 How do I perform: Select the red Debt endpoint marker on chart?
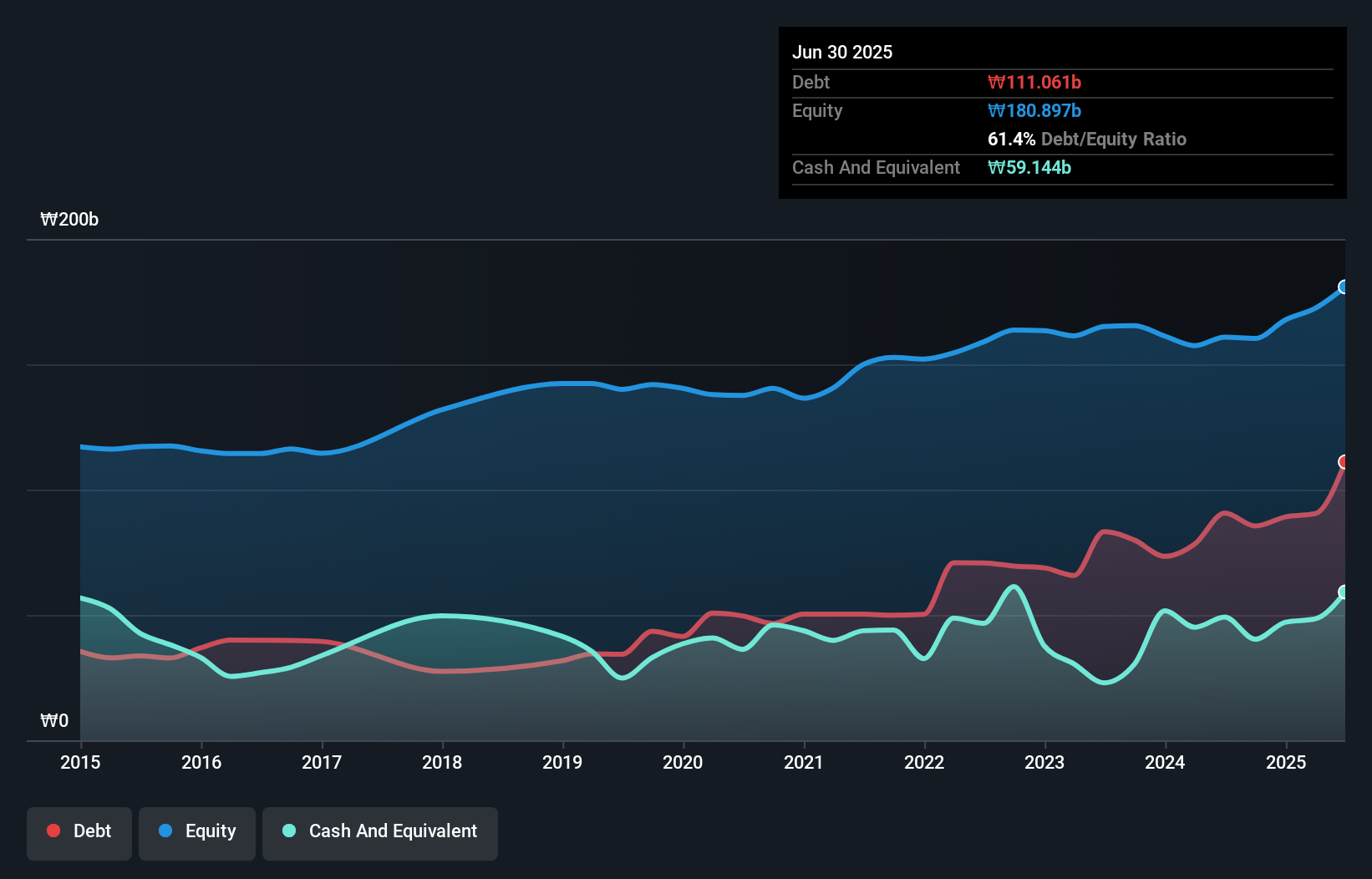pos(1344,461)
